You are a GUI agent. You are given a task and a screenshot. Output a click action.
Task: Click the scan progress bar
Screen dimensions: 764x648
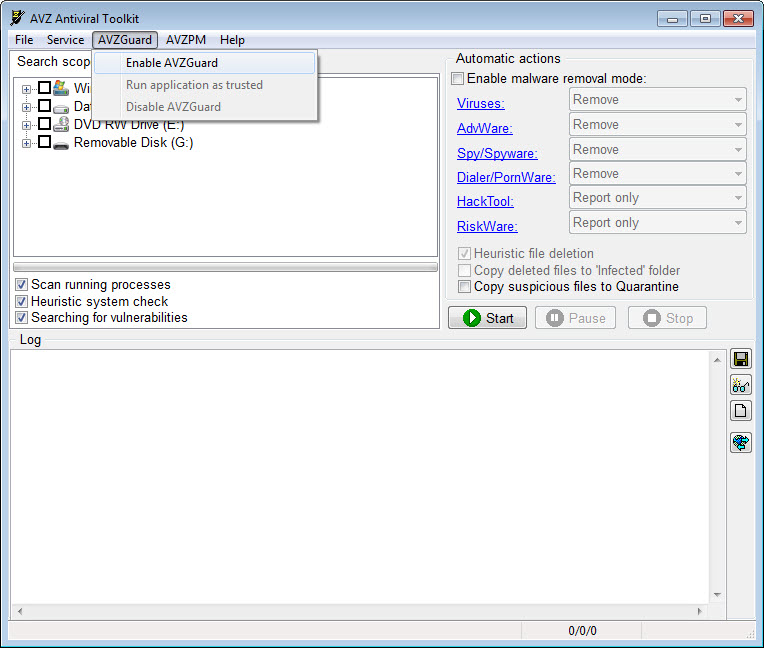click(x=225, y=267)
